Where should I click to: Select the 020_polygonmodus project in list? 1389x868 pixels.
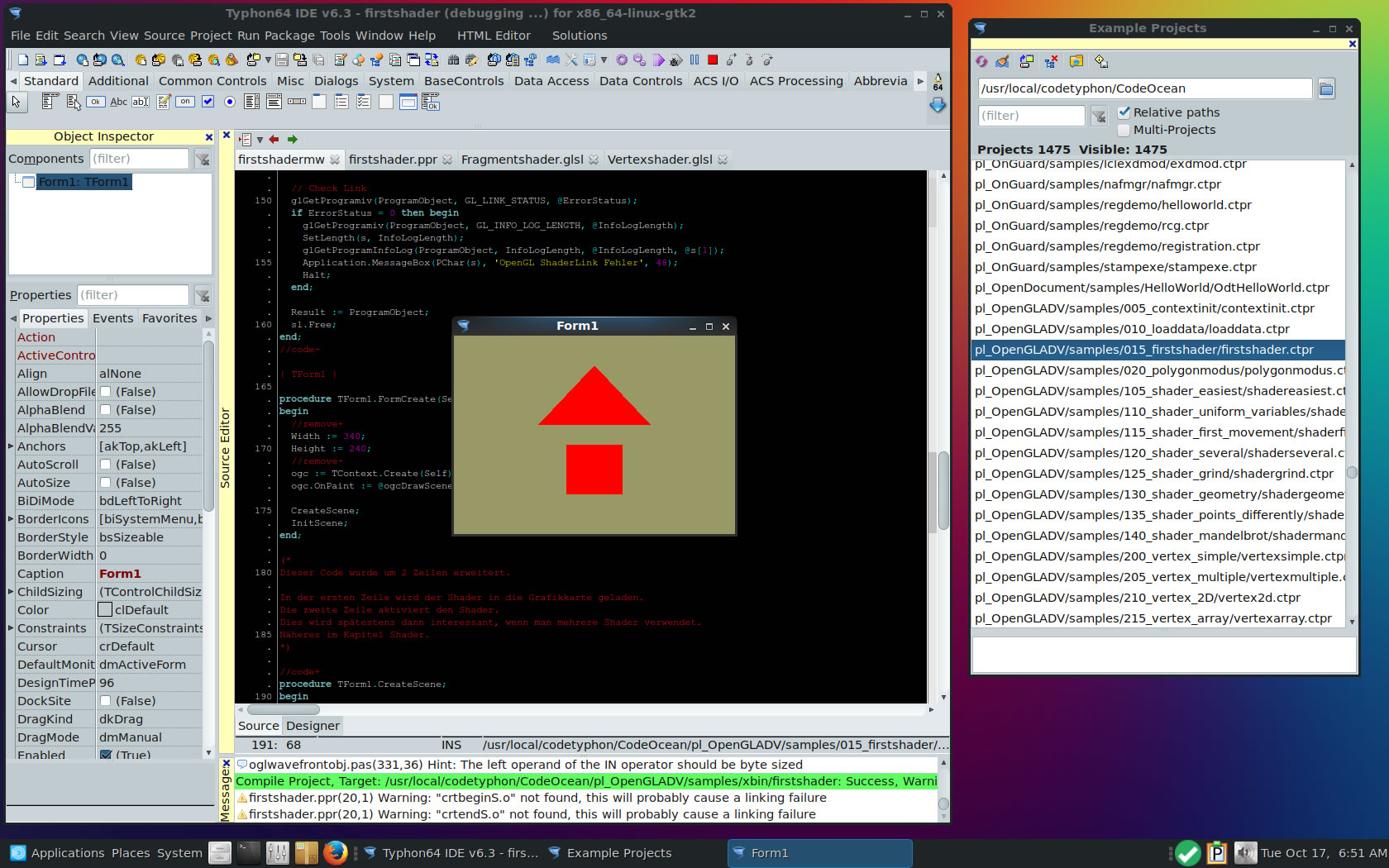click(x=1157, y=370)
